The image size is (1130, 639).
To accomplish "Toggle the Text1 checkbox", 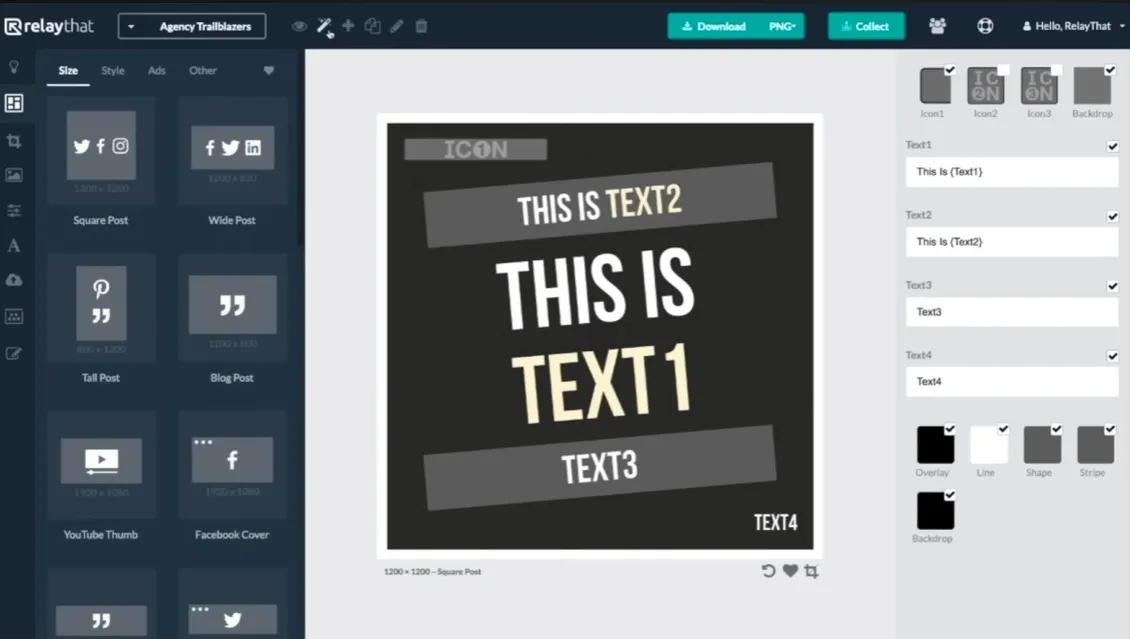I will coord(1113,146).
